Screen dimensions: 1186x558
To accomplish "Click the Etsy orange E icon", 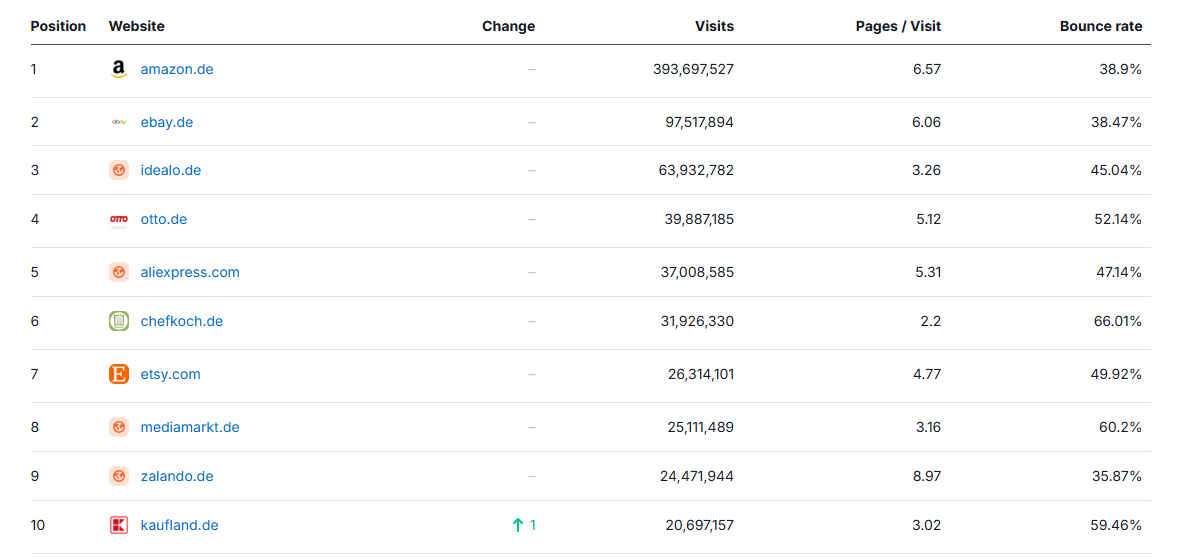I will pyautogui.click(x=119, y=374).
